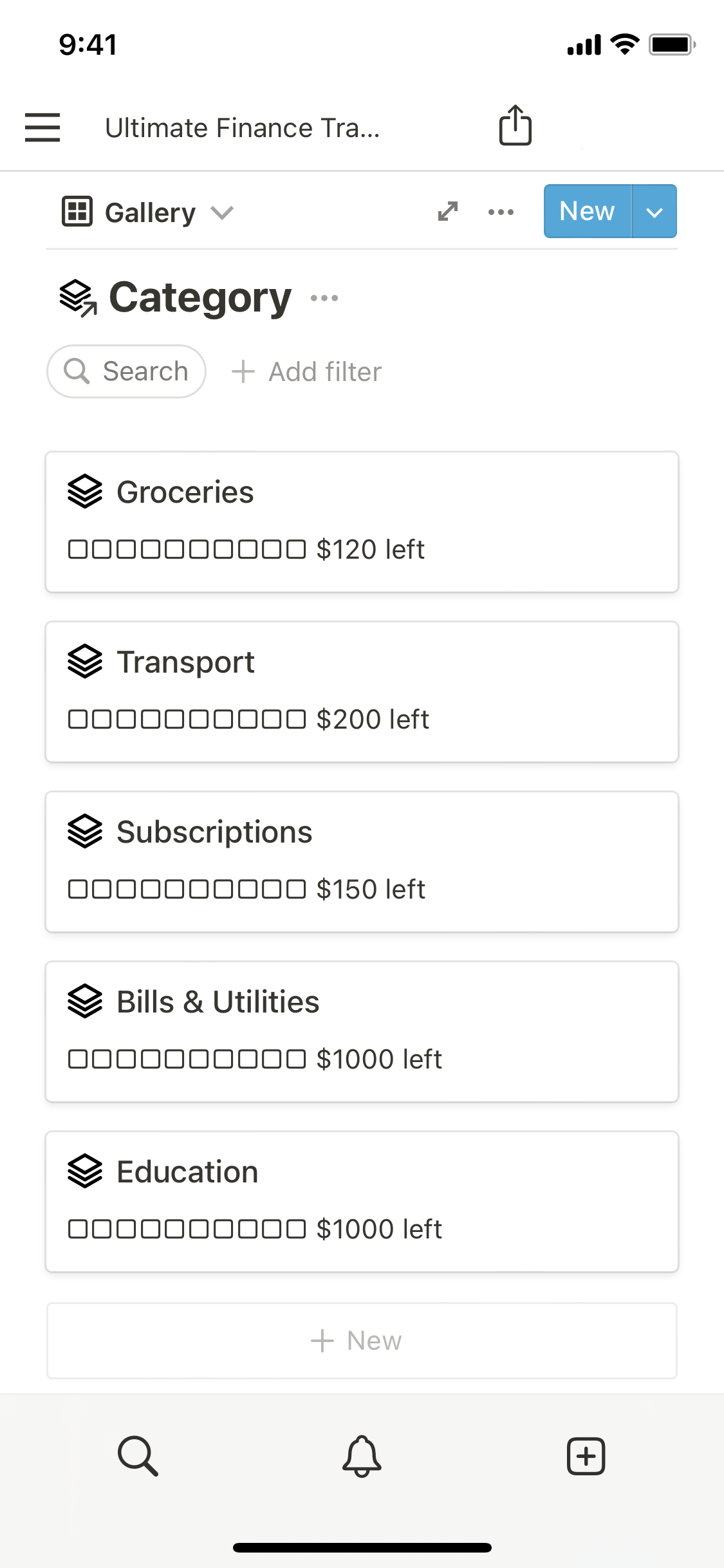Open the Groceries category card
The height and width of the screenshot is (1568, 724).
[362, 521]
